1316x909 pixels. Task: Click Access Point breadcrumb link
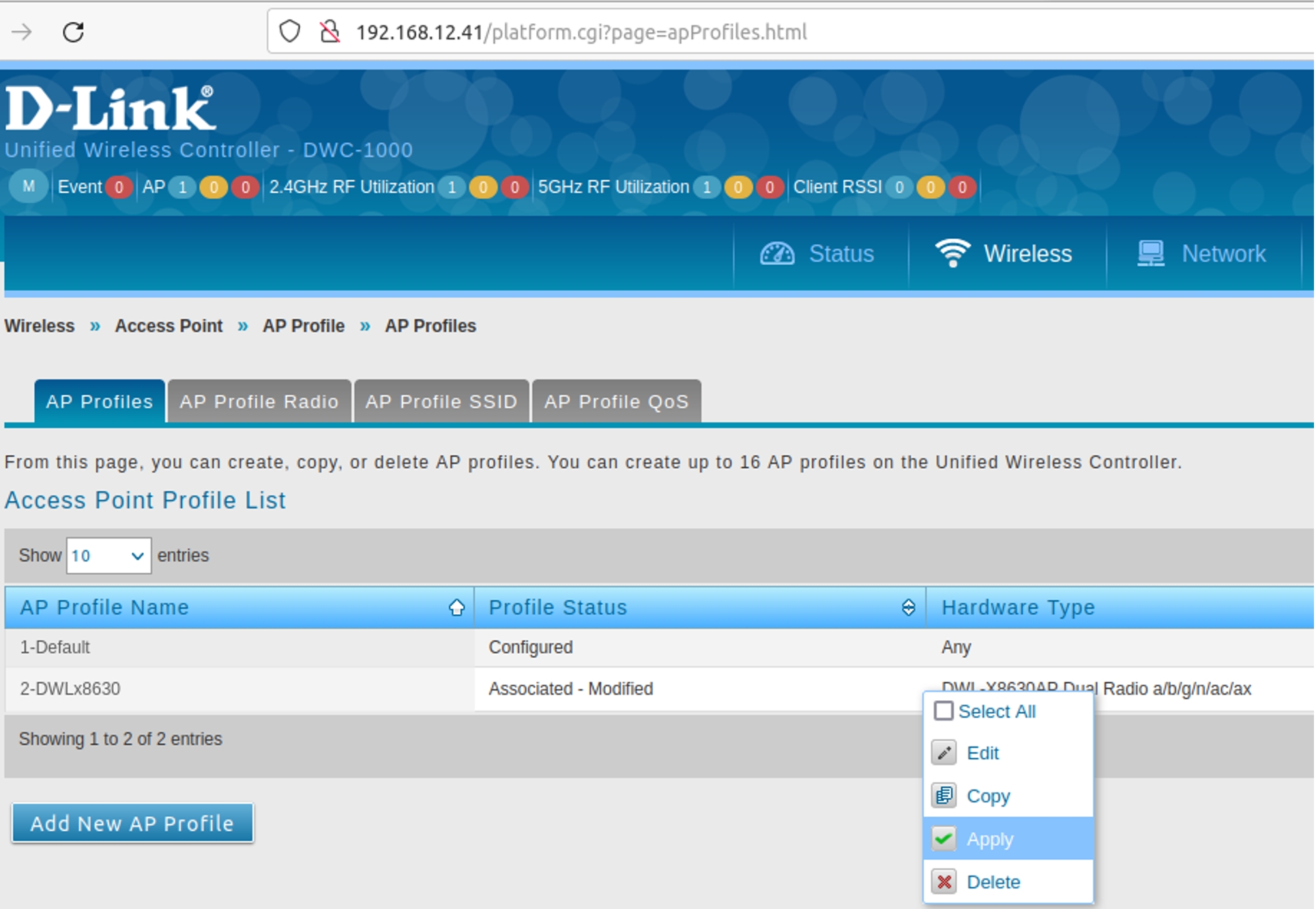(x=169, y=326)
